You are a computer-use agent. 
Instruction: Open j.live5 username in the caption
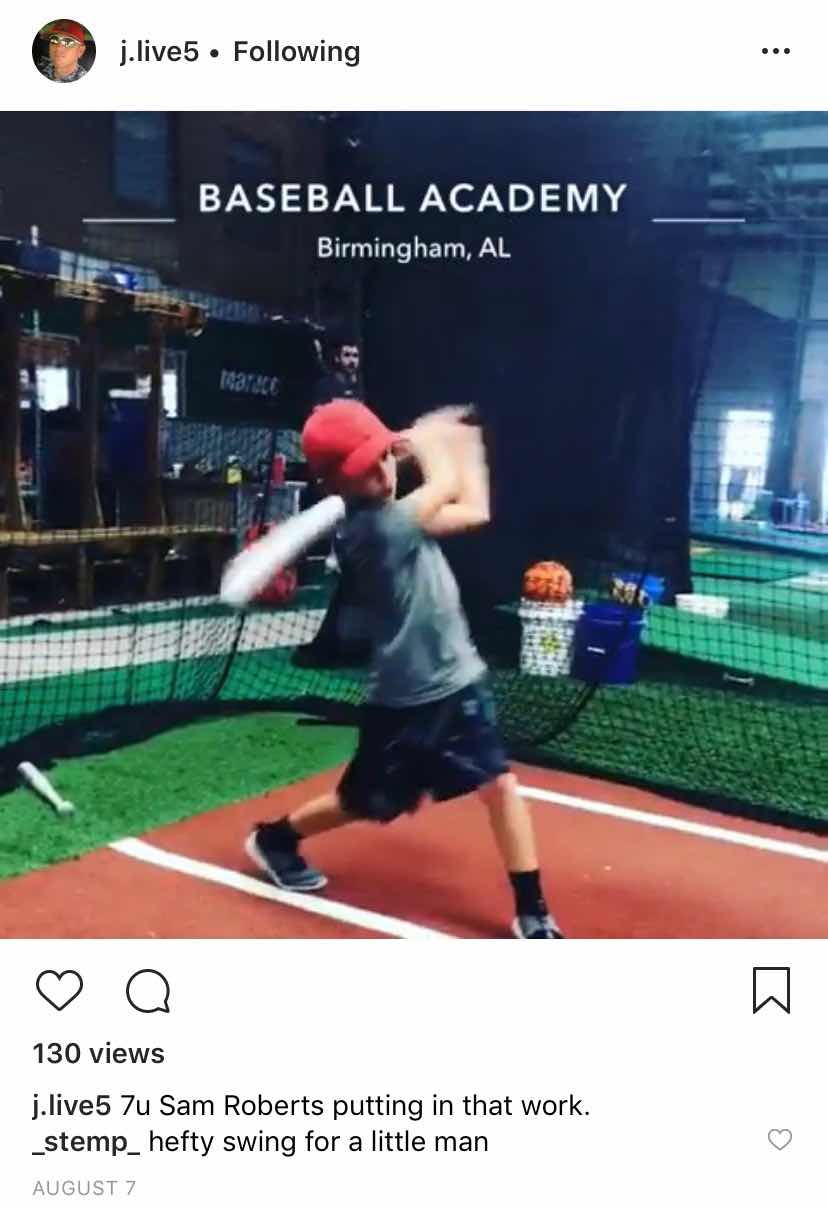pos(72,1106)
